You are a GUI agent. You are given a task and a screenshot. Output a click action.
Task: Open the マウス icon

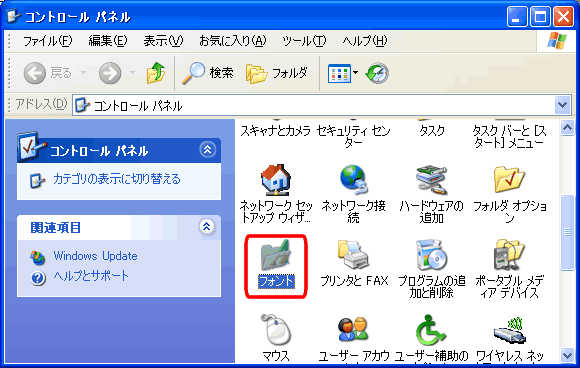click(x=276, y=330)
